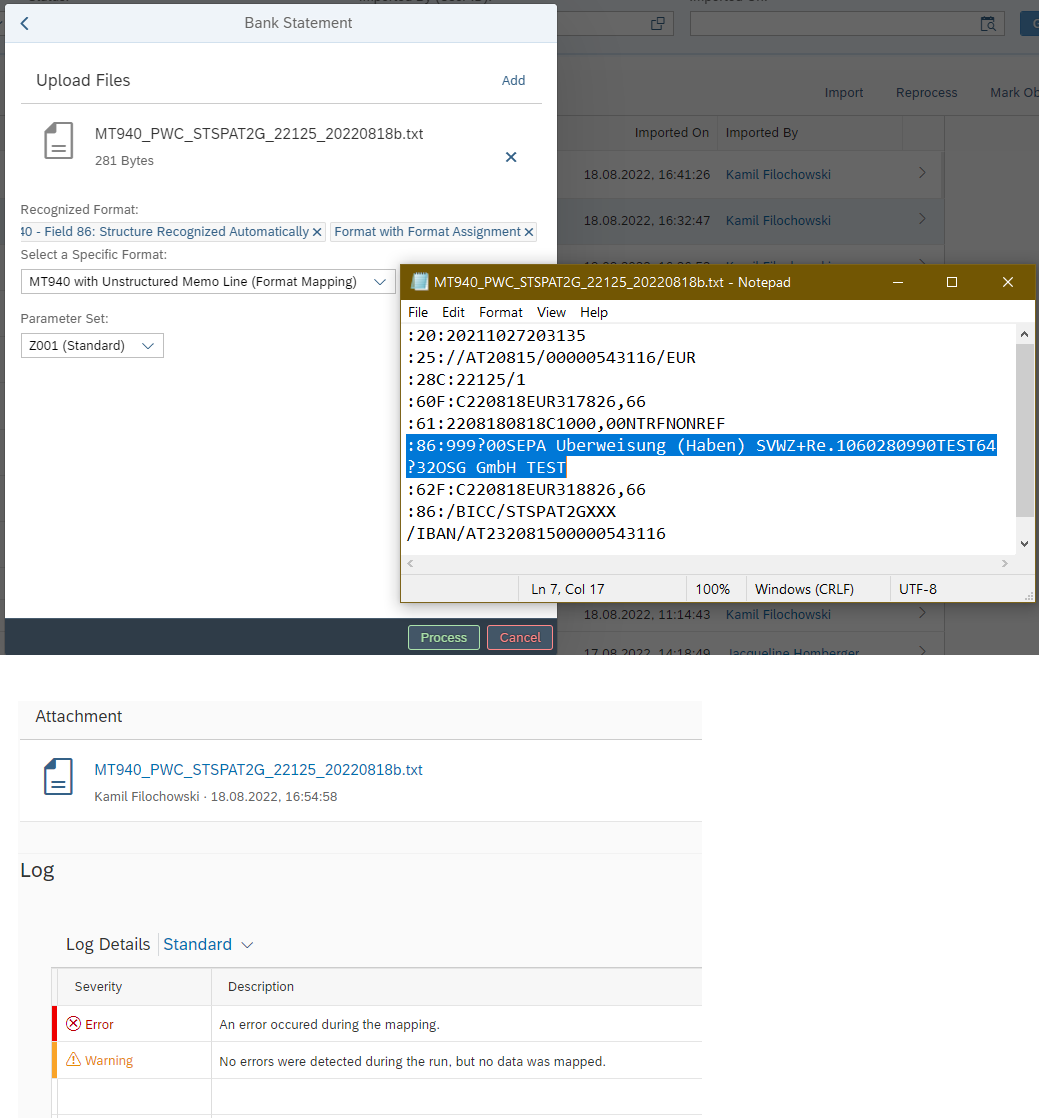The image size is (1039, 1120).
Task: Remove the Format with Format Assignment token
Action: click(529, 232)
